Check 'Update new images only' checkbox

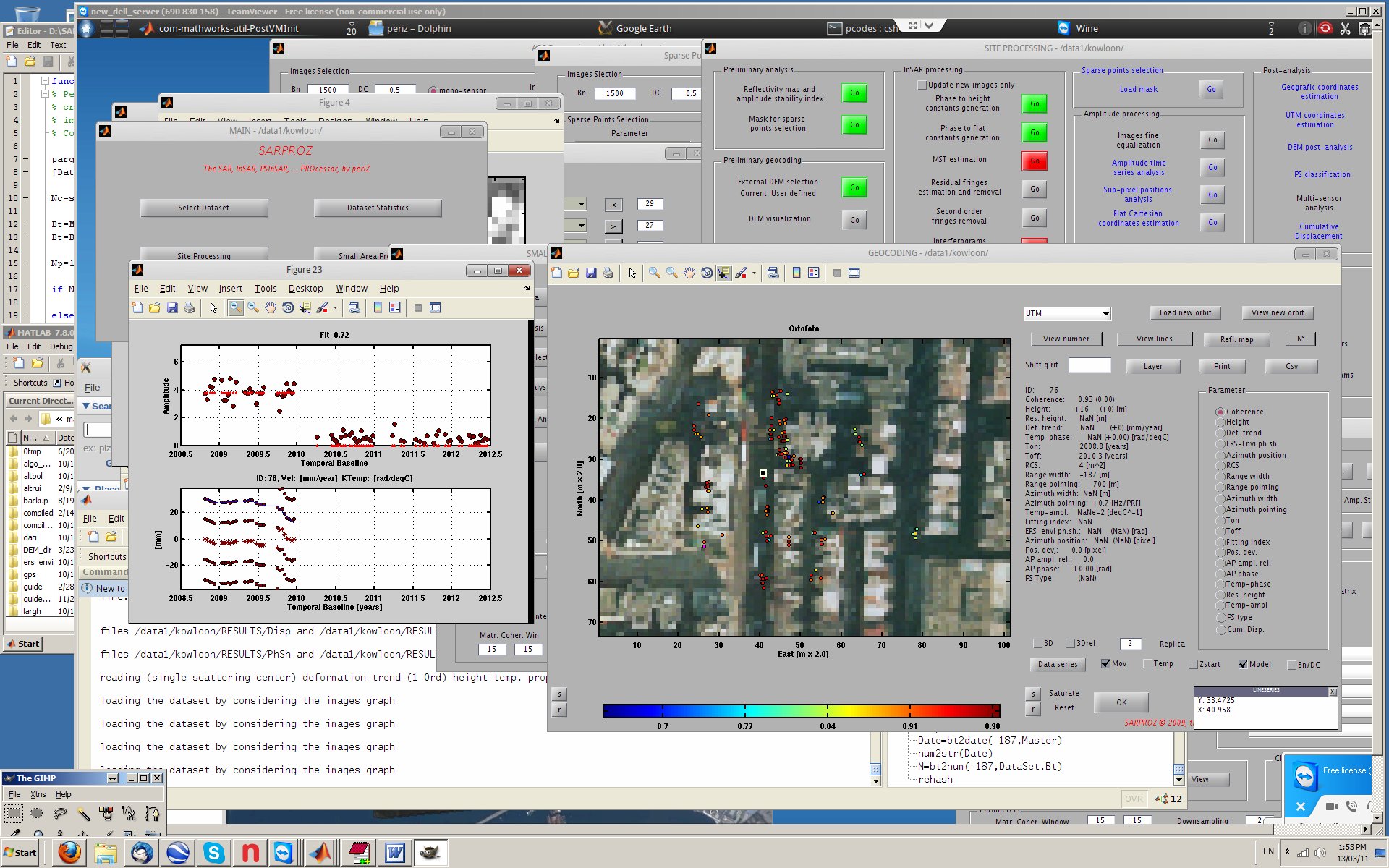922,85
